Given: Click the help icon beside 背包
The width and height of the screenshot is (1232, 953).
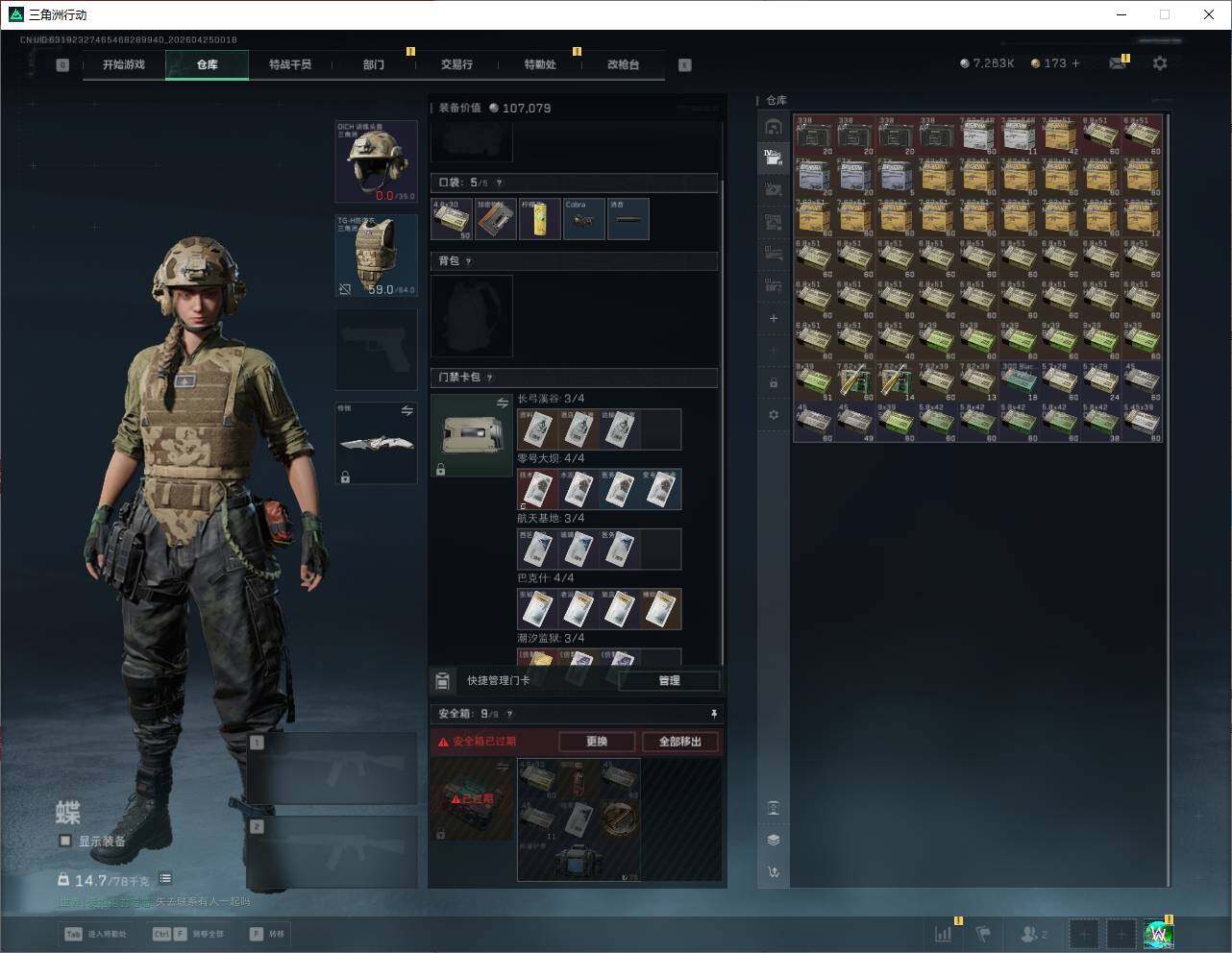Looking at the screenshot, I should click(469, 261).
